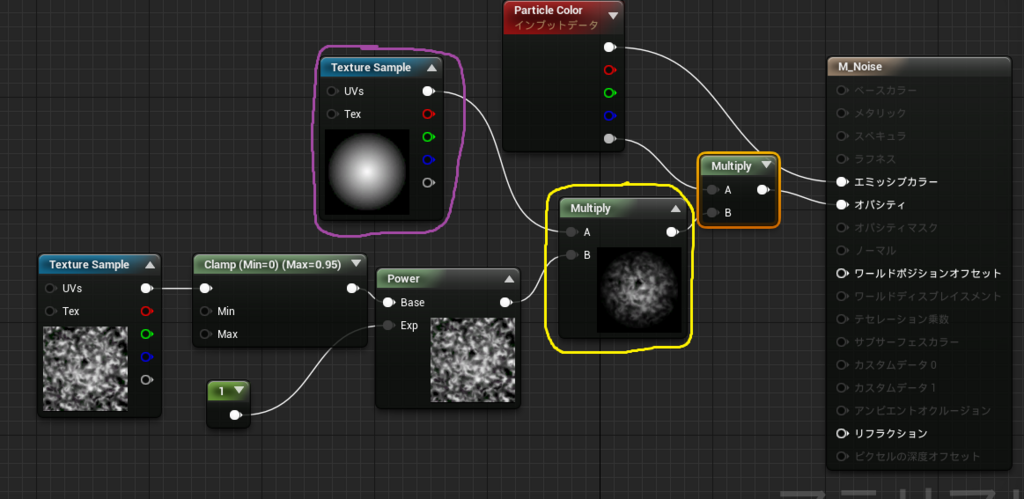Click Tex input pin on gradient Texture Sample

coord(332,114)
